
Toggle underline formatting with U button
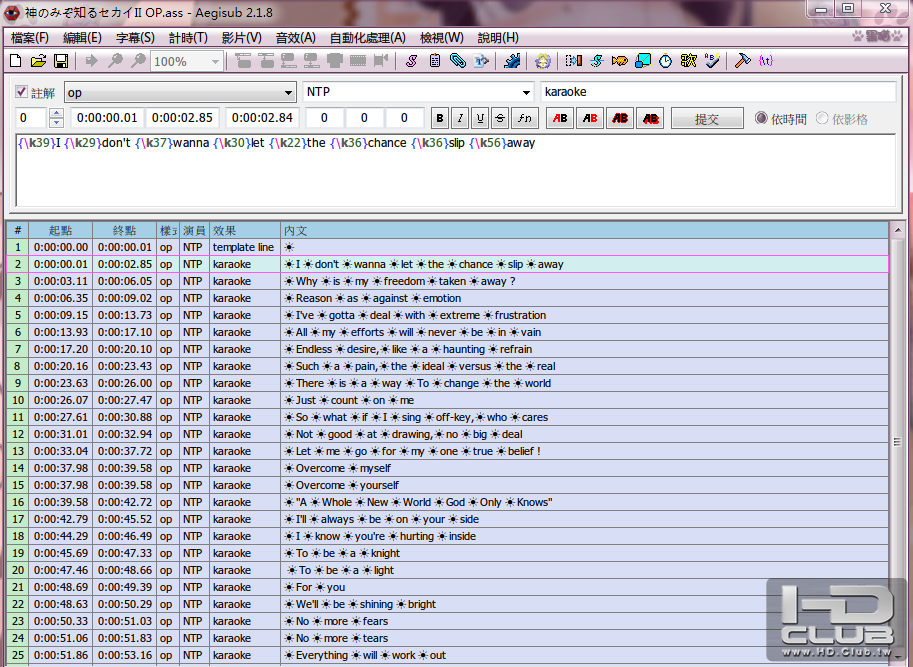coord(480,119)
